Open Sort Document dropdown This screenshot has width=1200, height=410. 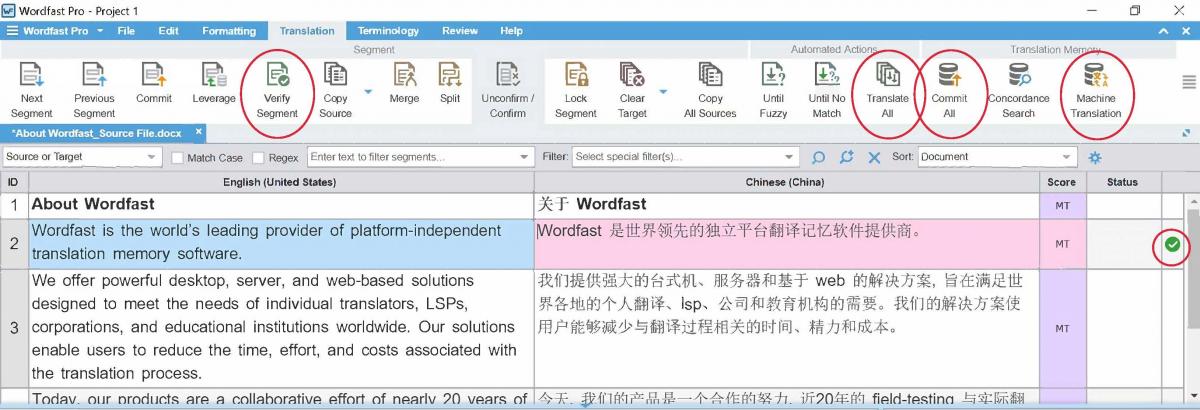pyautogui.click(x=996, y=157)
